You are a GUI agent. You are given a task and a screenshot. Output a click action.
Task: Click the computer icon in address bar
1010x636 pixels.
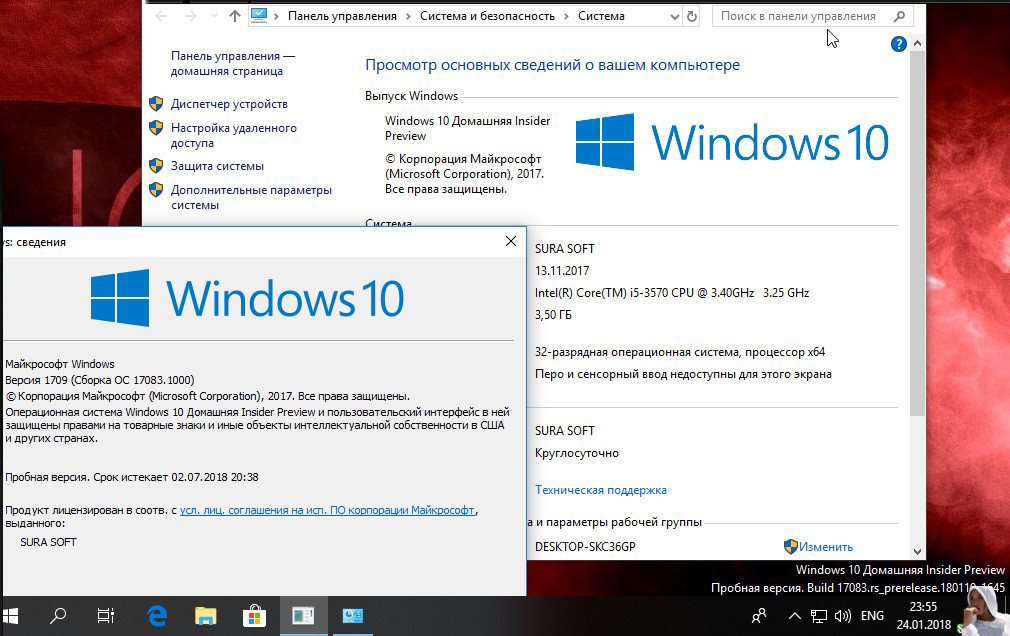point(259,15)
